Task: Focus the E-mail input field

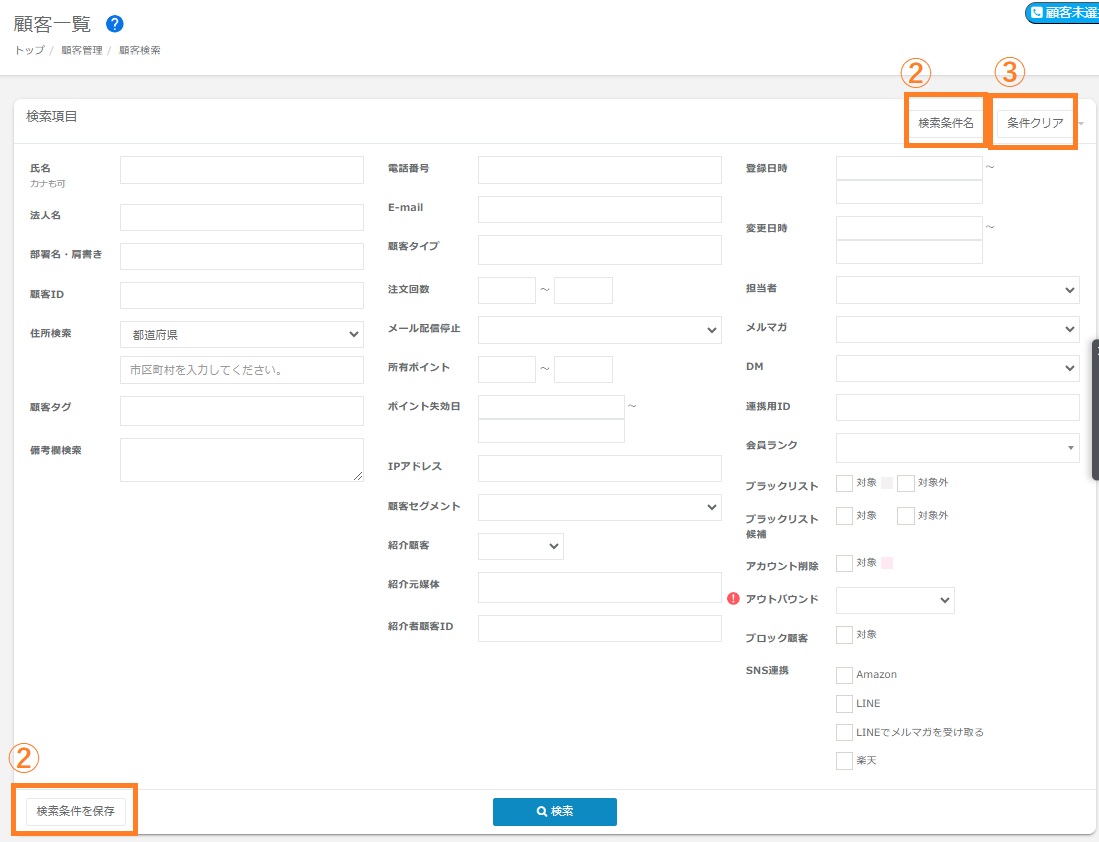Action: 599,210
